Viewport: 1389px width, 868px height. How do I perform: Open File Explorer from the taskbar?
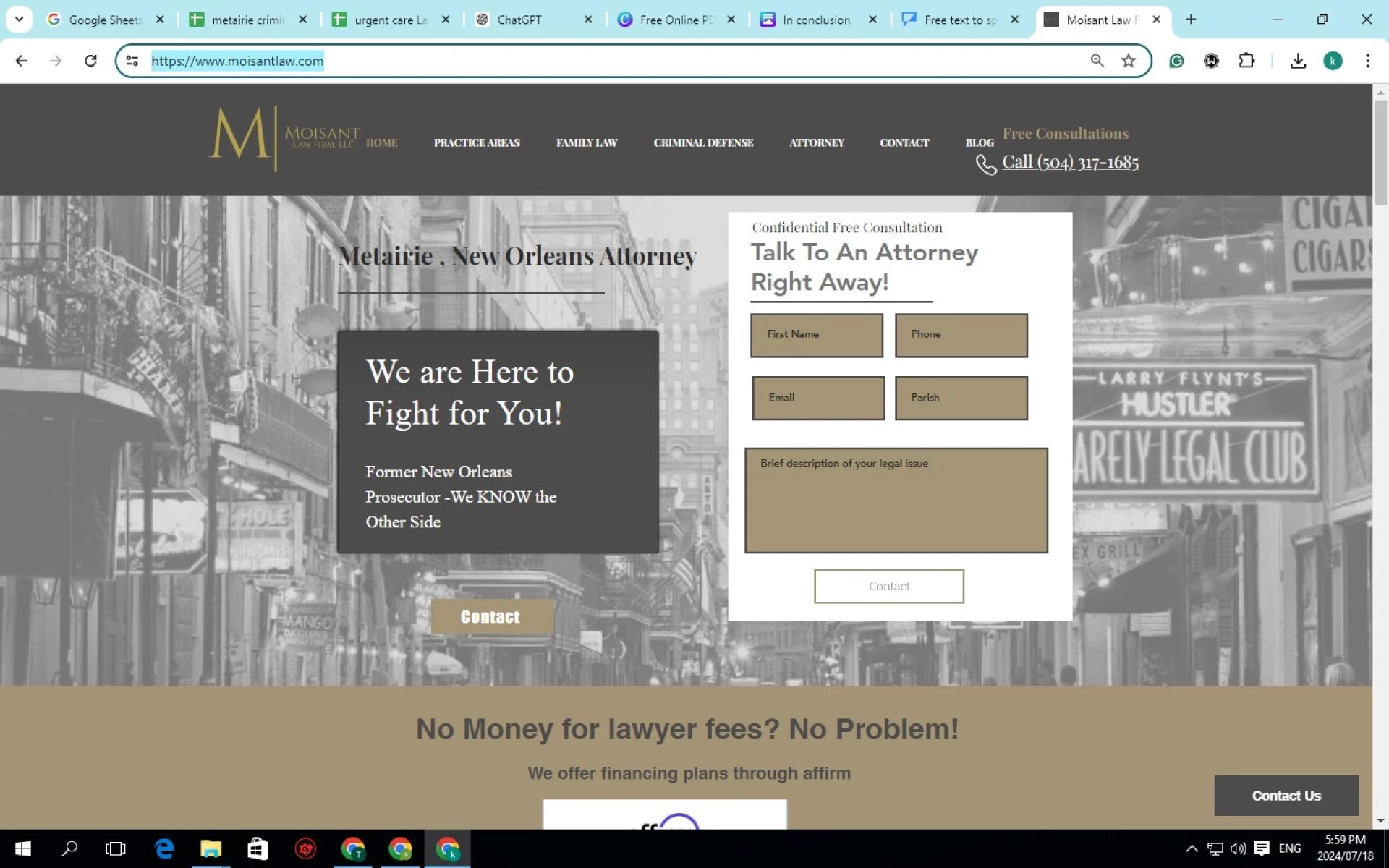(x=211, y=848)
